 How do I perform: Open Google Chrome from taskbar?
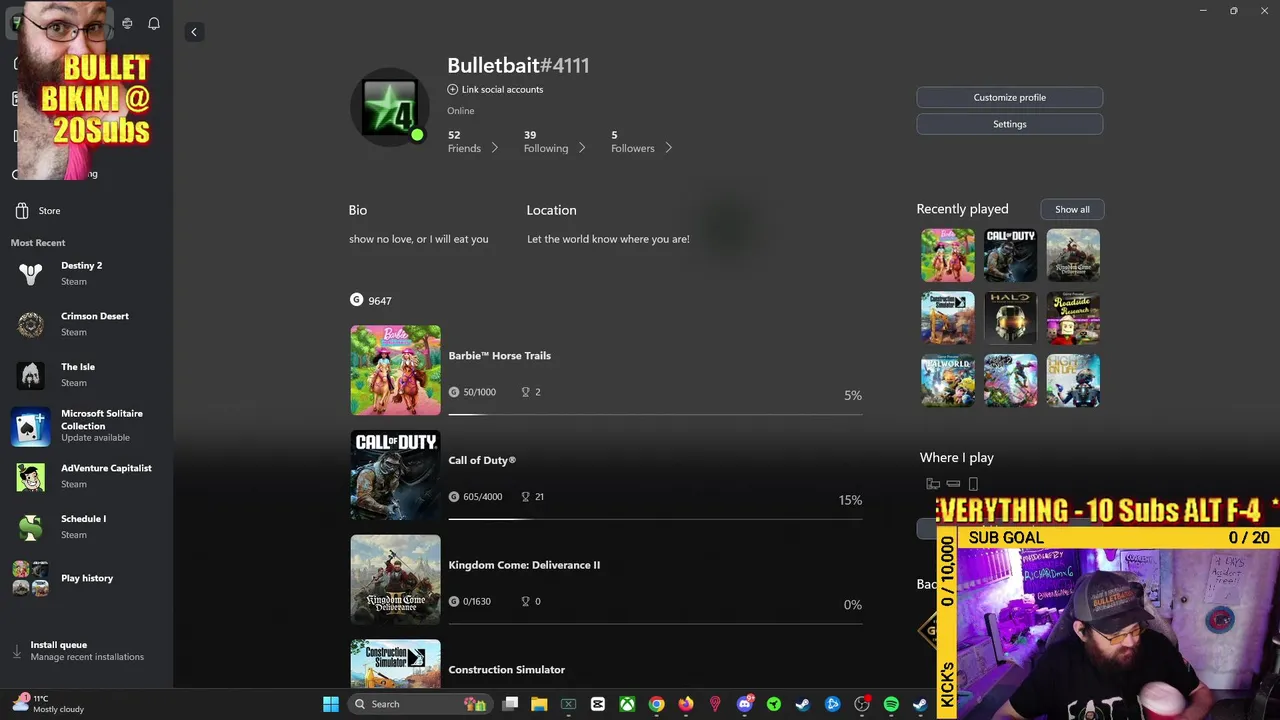tap(656, 704)
